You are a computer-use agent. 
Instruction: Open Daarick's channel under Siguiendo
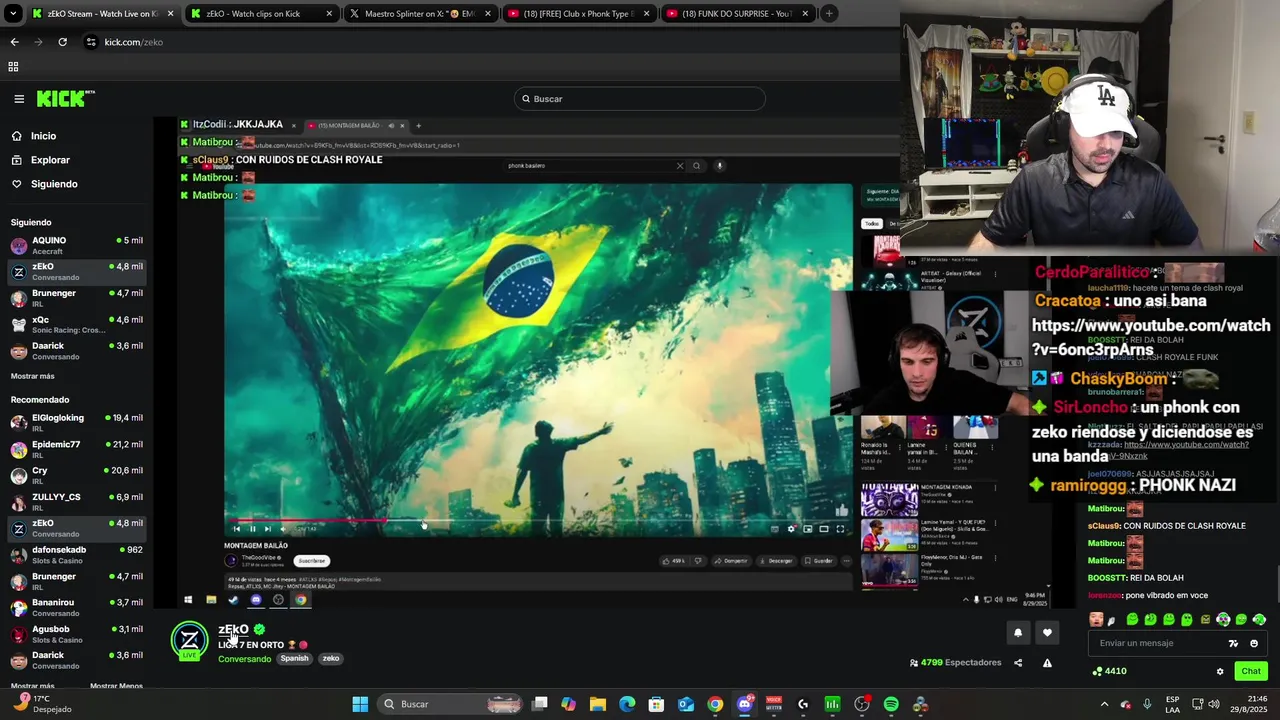click(76, 350)
